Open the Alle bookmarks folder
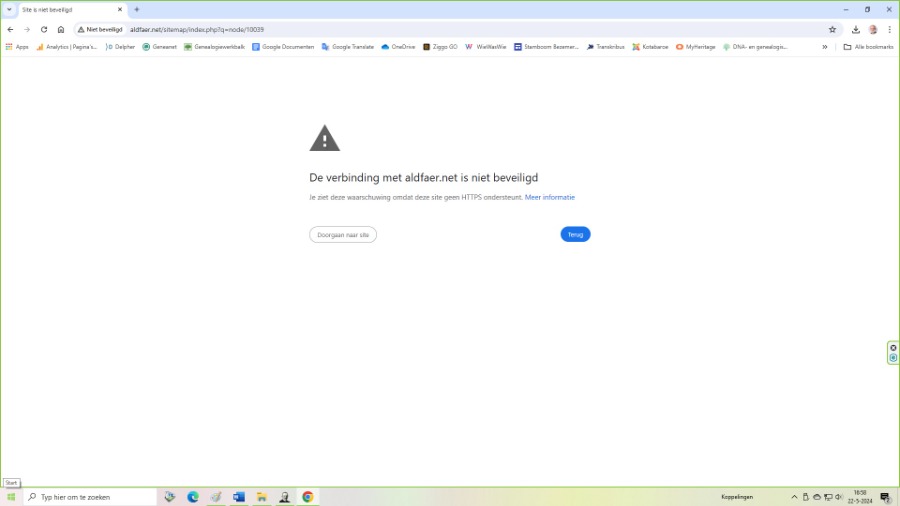900x506 pixels. point(868,46)
